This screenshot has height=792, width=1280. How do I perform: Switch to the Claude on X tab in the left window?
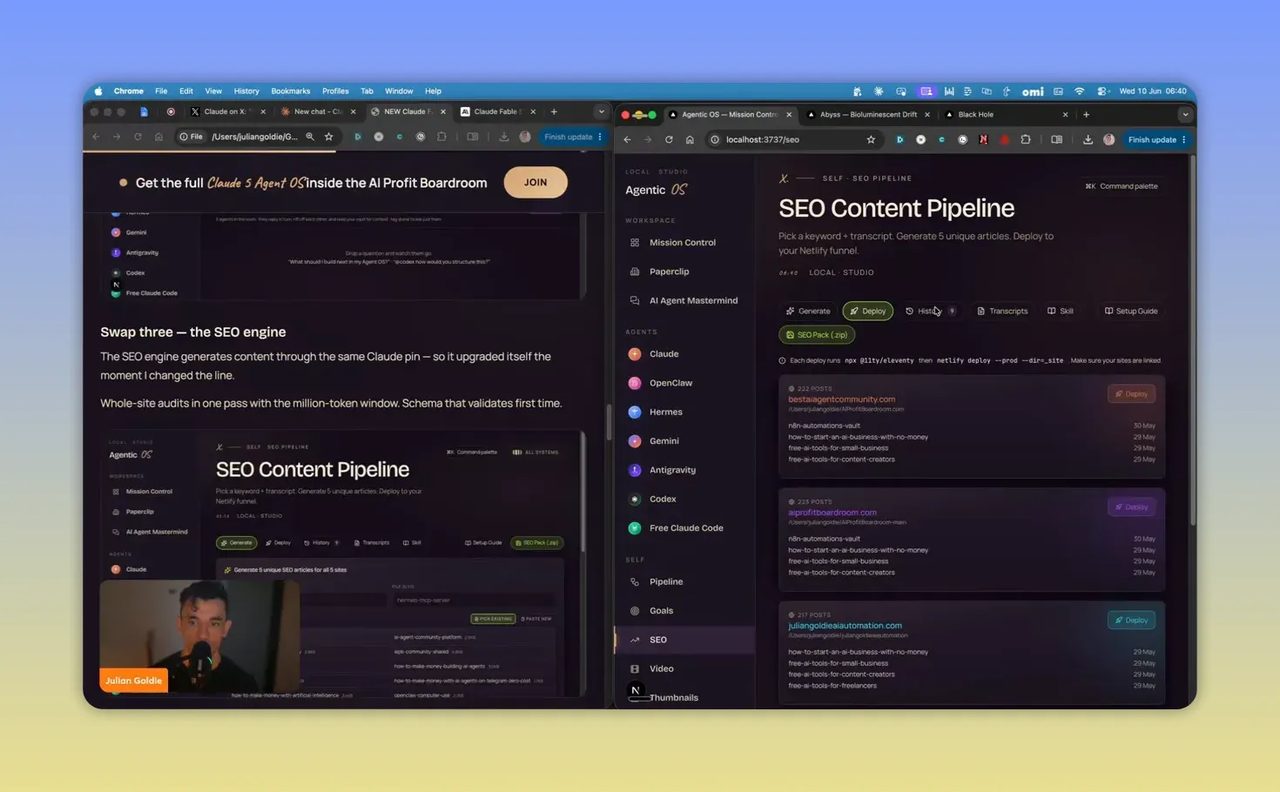pos(228,112)
